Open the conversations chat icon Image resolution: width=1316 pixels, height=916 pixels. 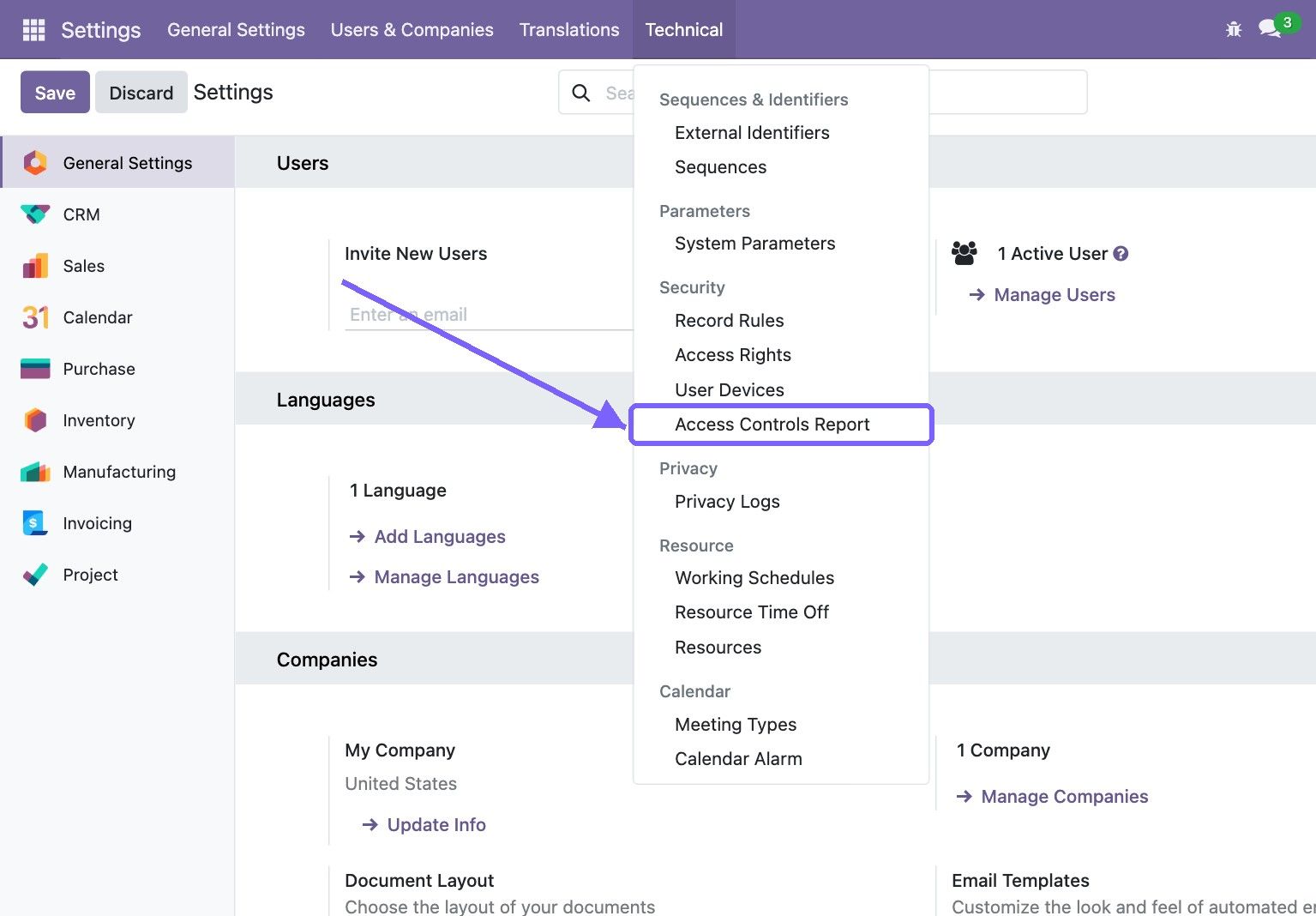[x=1270, y=29]
